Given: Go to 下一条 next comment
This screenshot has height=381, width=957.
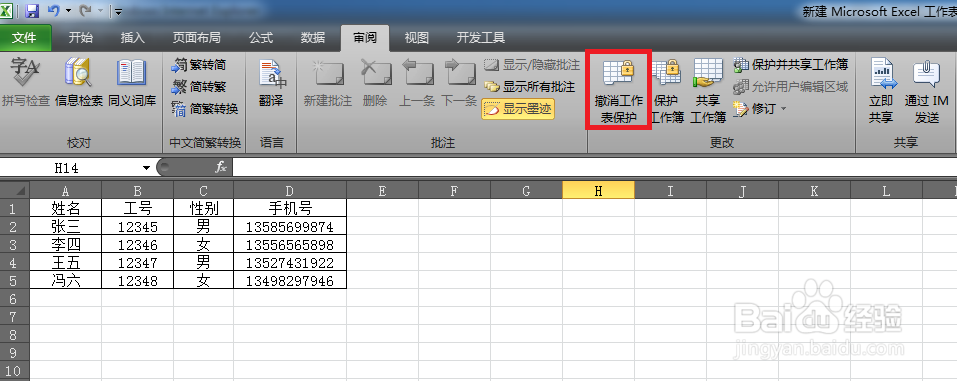Looking at the screenshot, I should point(459,83).
